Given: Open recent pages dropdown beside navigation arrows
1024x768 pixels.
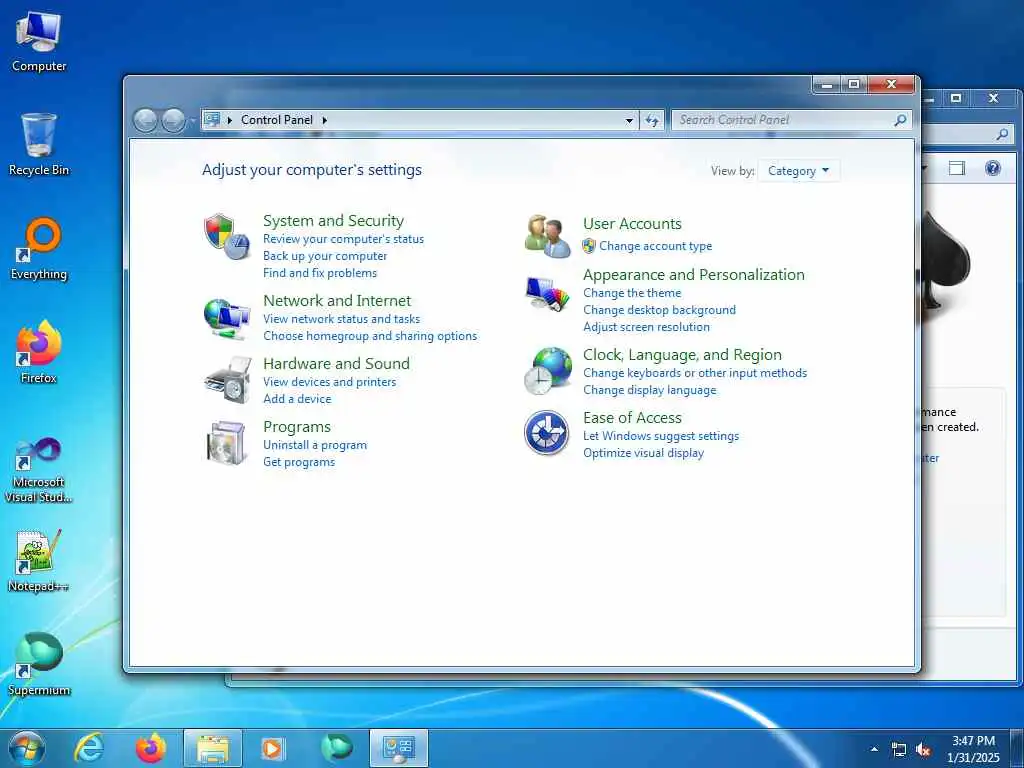Looking at the screenshot, I should tap(193, 121).
